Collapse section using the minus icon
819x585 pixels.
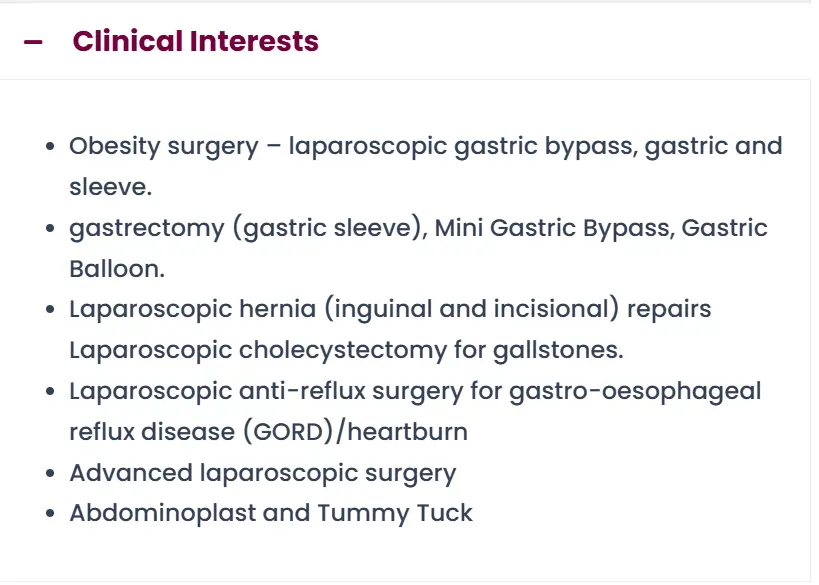[33, 42]
